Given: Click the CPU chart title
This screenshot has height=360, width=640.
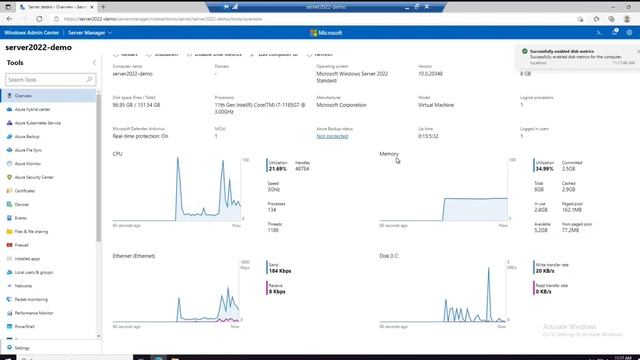Looking at the screenshot, I should (x=117, y=154).
